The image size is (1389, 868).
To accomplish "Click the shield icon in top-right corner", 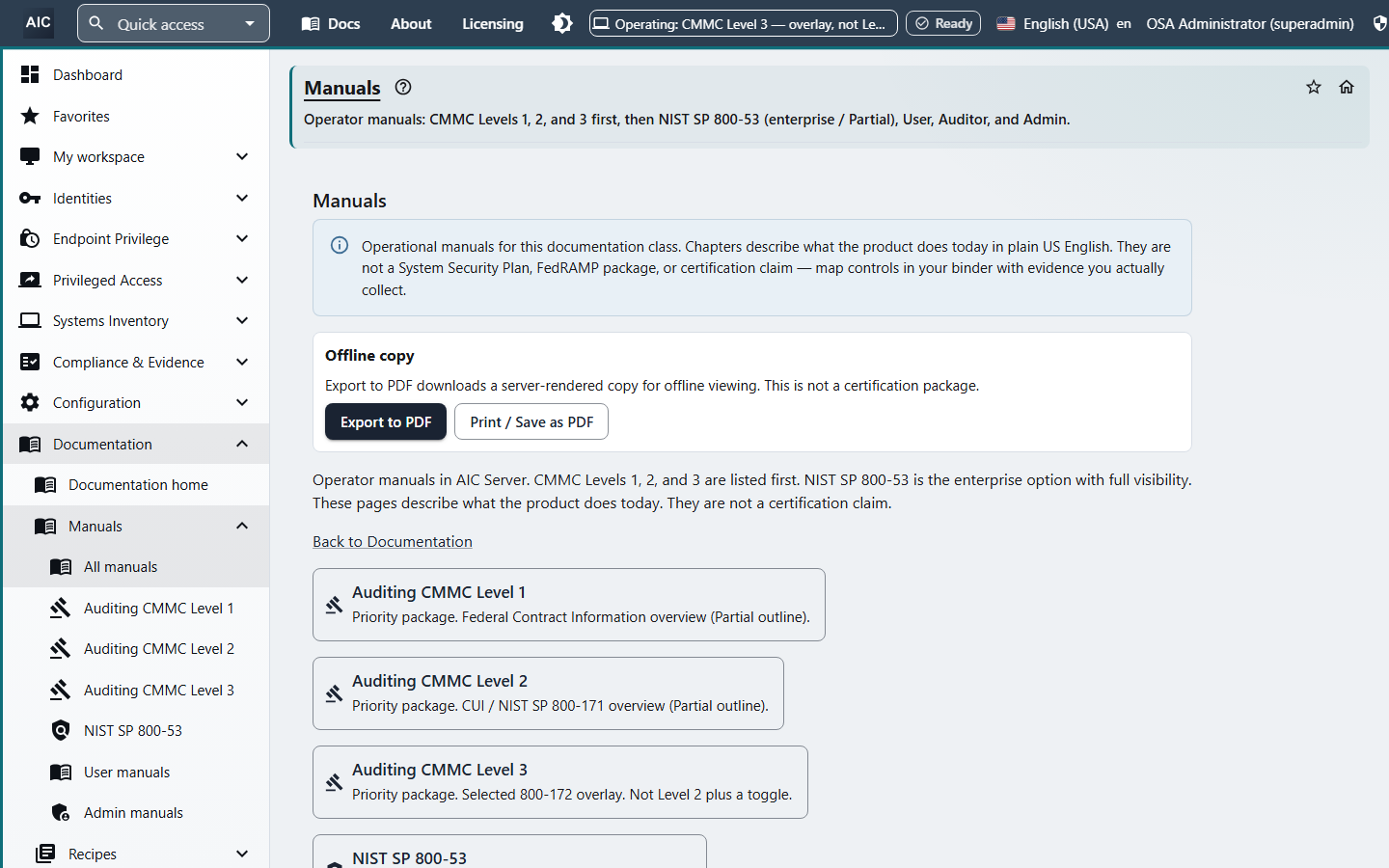I will click(1380, 23).
